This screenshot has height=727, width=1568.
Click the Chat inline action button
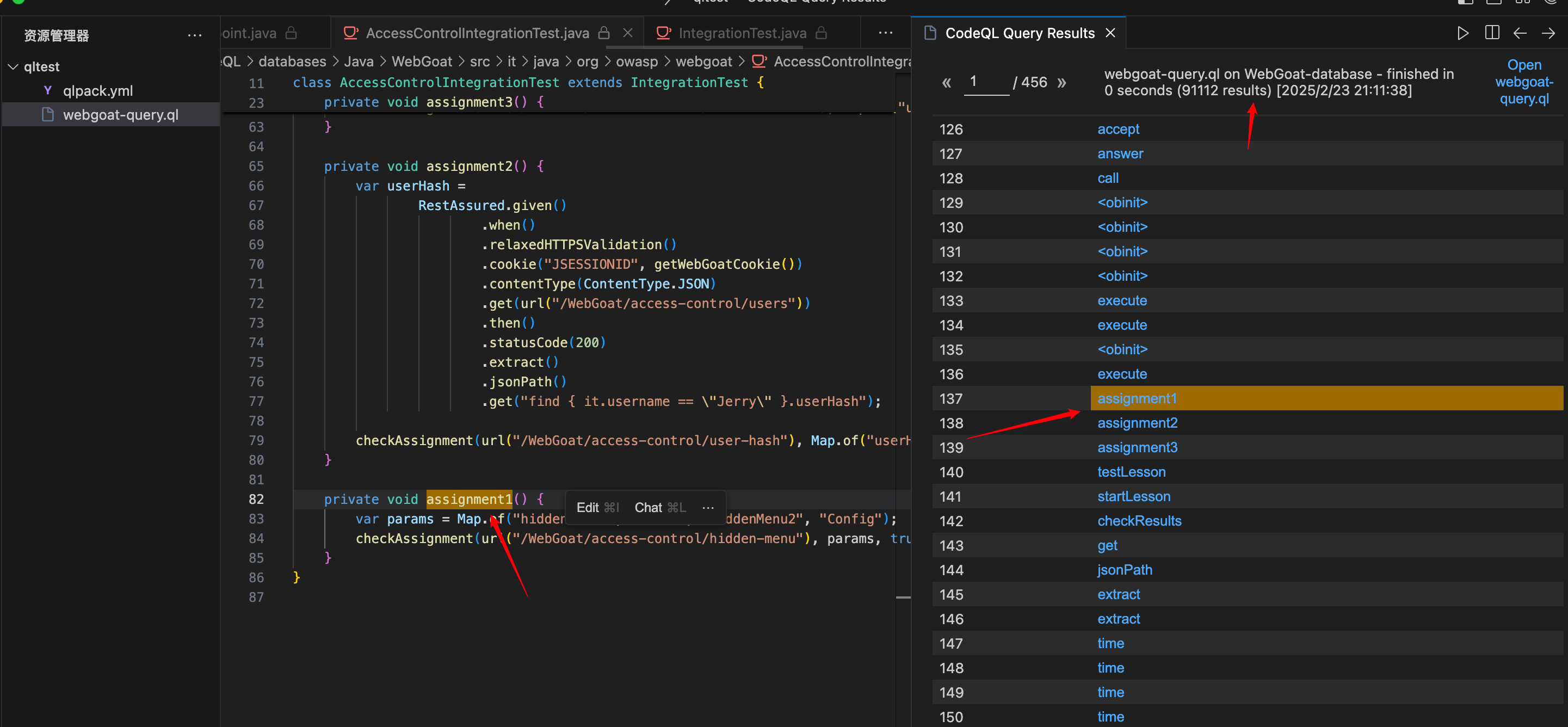[659, 507]
